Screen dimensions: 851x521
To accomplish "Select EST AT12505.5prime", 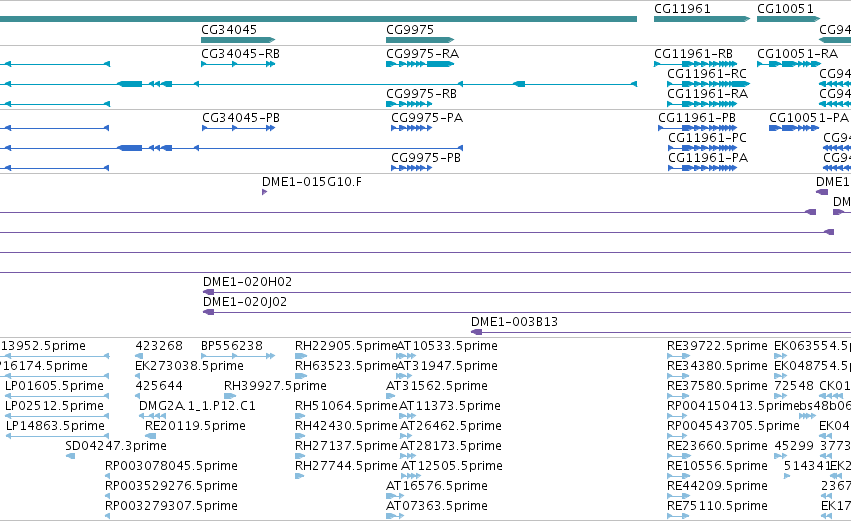I will pyautogui.click(x=452, y=466).
